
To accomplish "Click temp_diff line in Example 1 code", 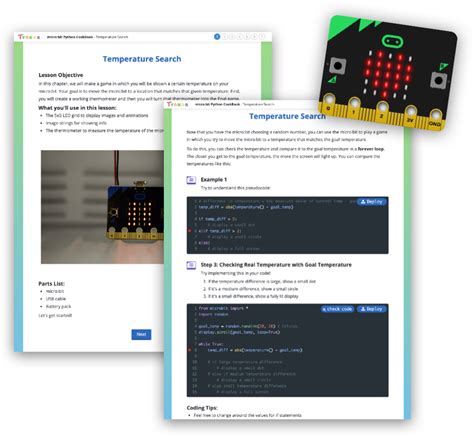I will pyautogui.click(x=246, y=207).
